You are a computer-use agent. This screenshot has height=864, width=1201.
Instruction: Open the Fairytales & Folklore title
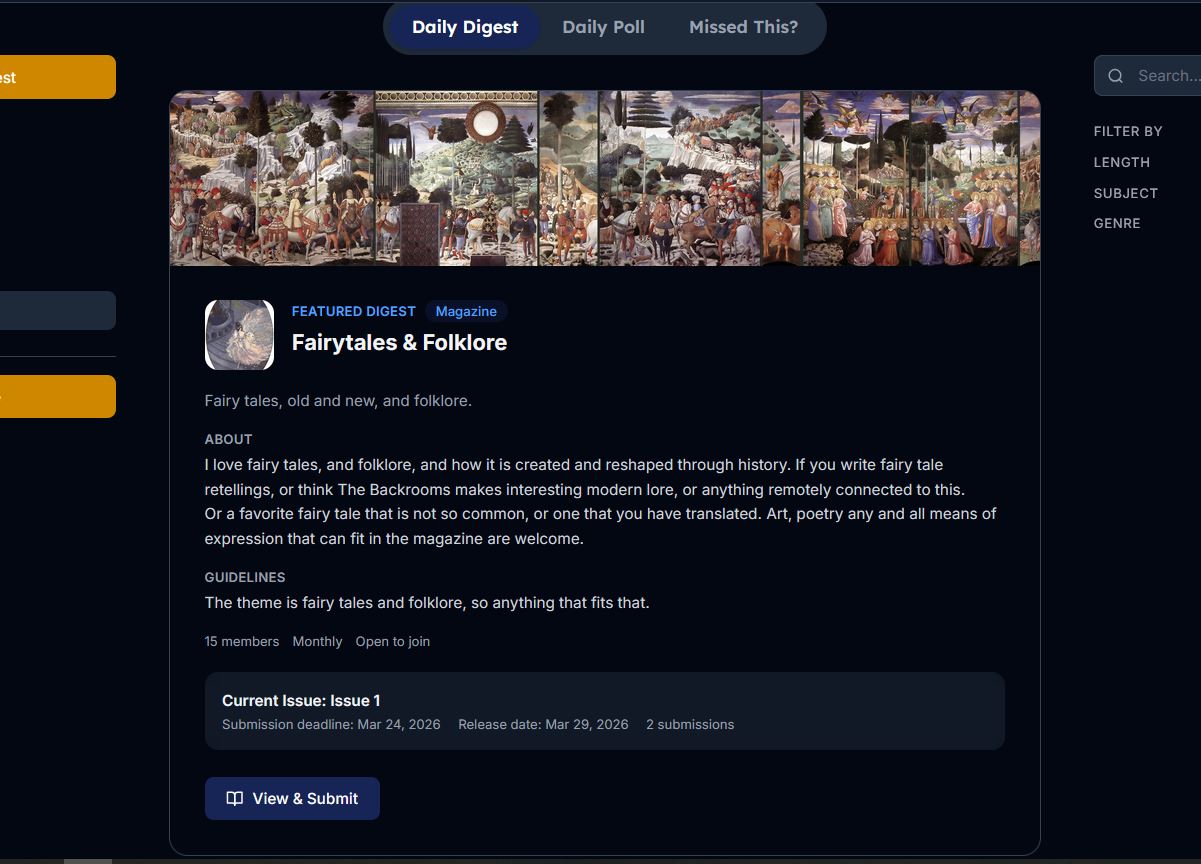coord(399,342)
